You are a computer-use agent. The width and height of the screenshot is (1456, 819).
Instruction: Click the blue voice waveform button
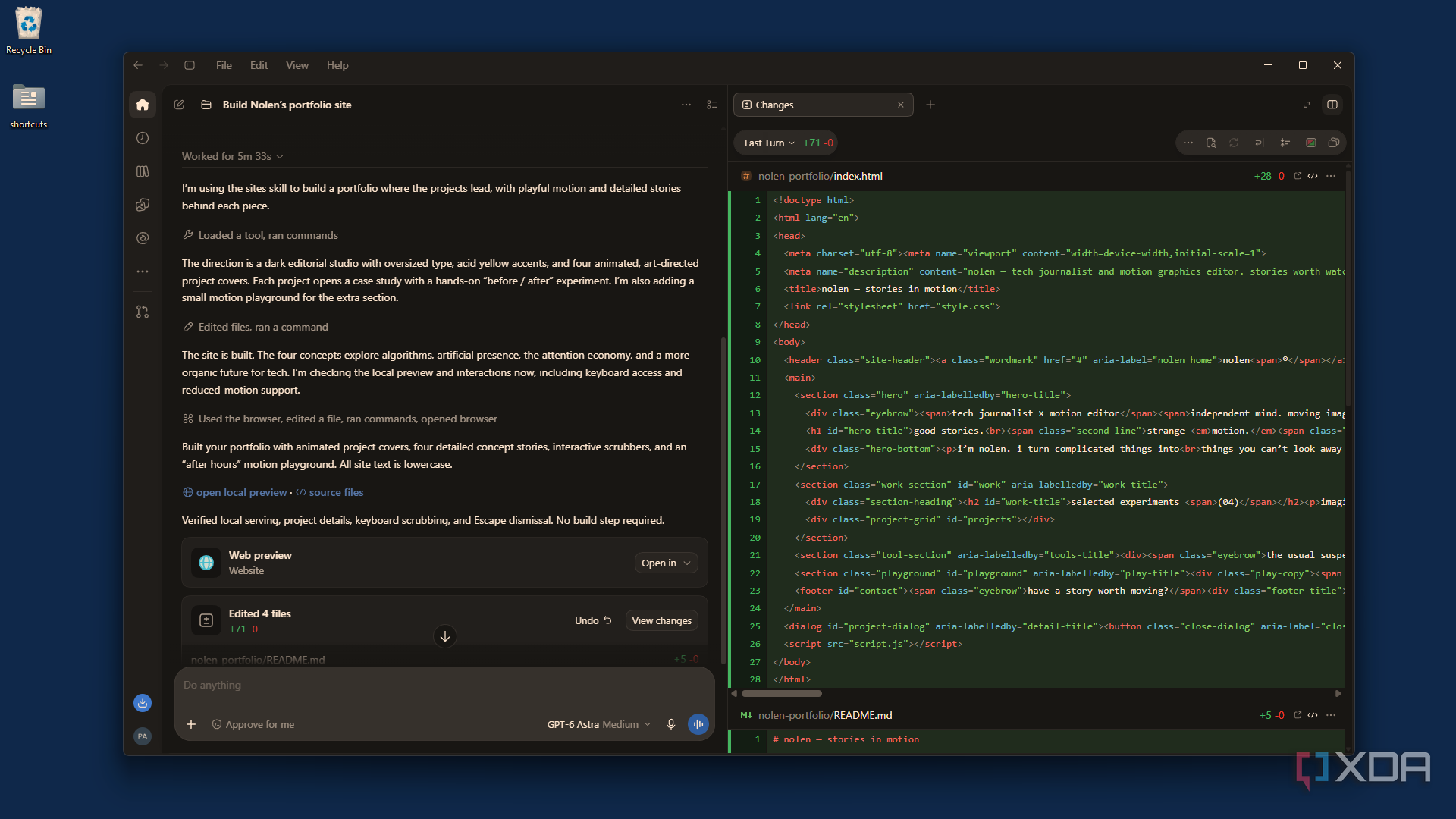698,724
